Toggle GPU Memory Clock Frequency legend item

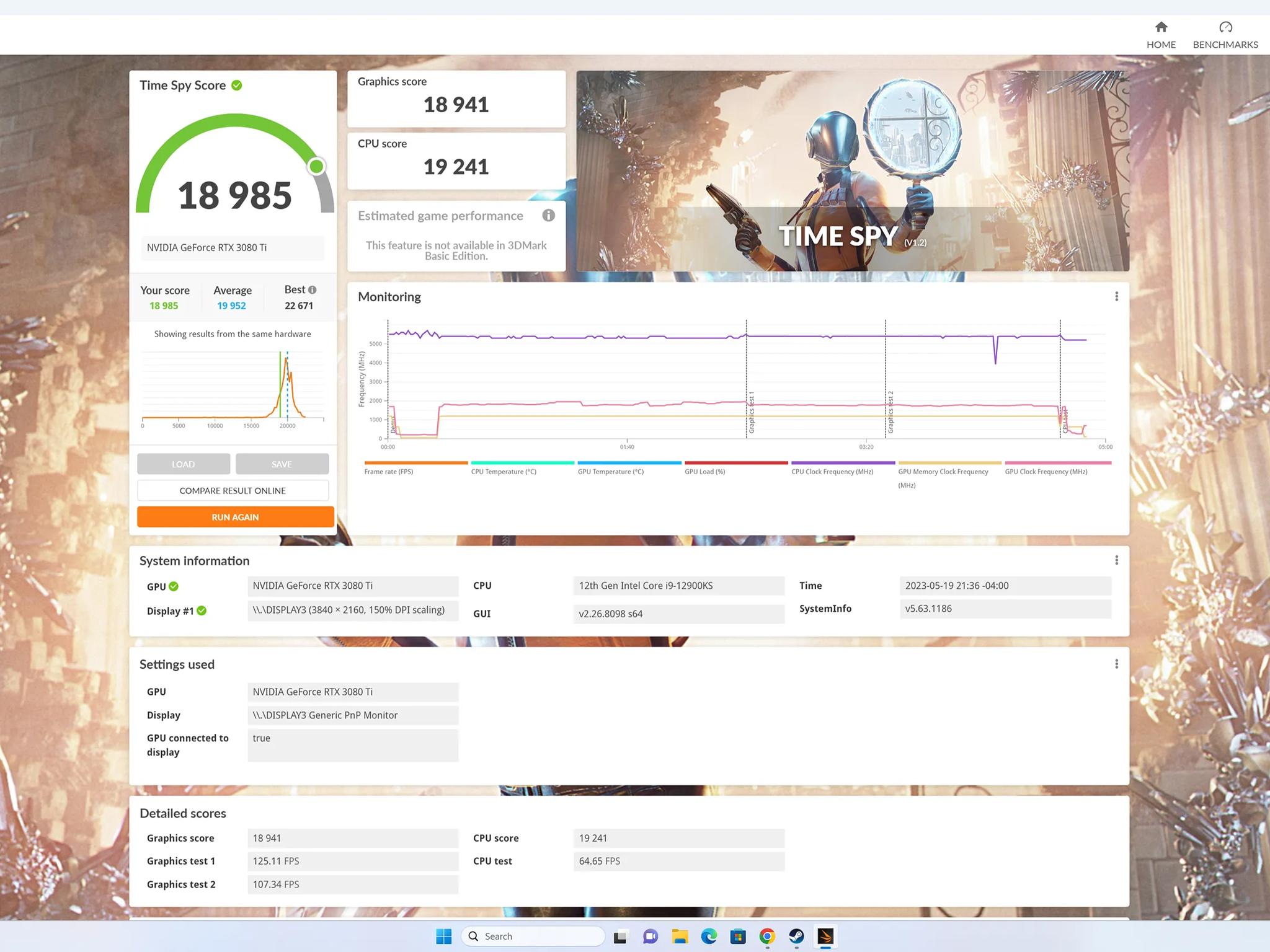coord(949,475)
